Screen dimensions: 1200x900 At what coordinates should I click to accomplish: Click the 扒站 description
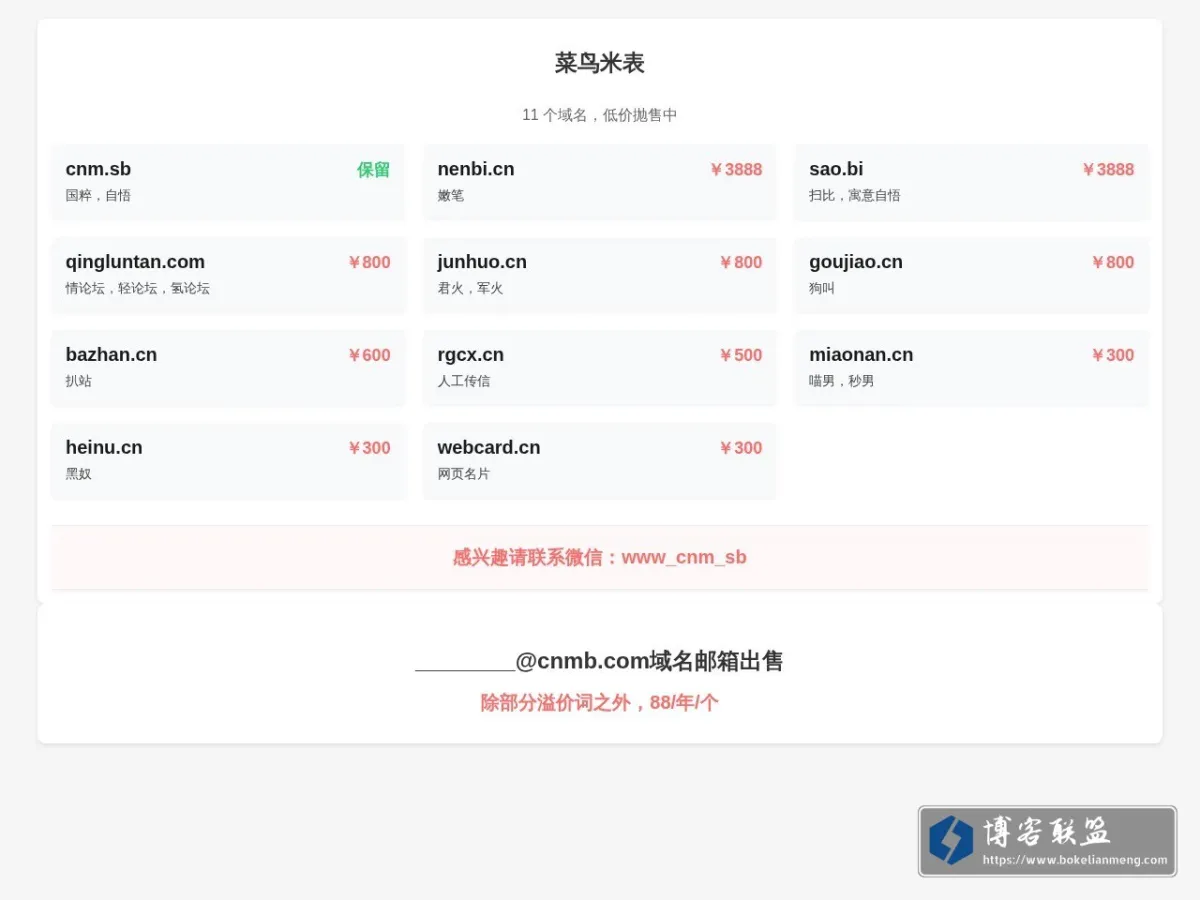pos(78,381)
